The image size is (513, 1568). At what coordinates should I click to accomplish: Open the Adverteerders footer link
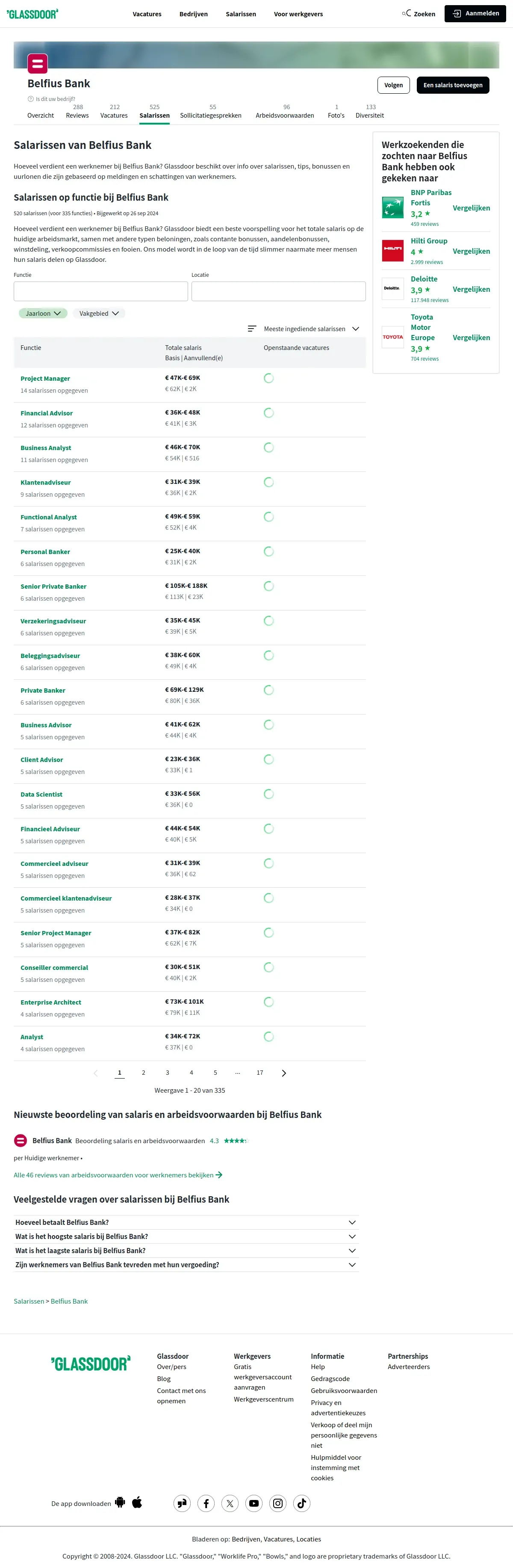click(409, 1366)
